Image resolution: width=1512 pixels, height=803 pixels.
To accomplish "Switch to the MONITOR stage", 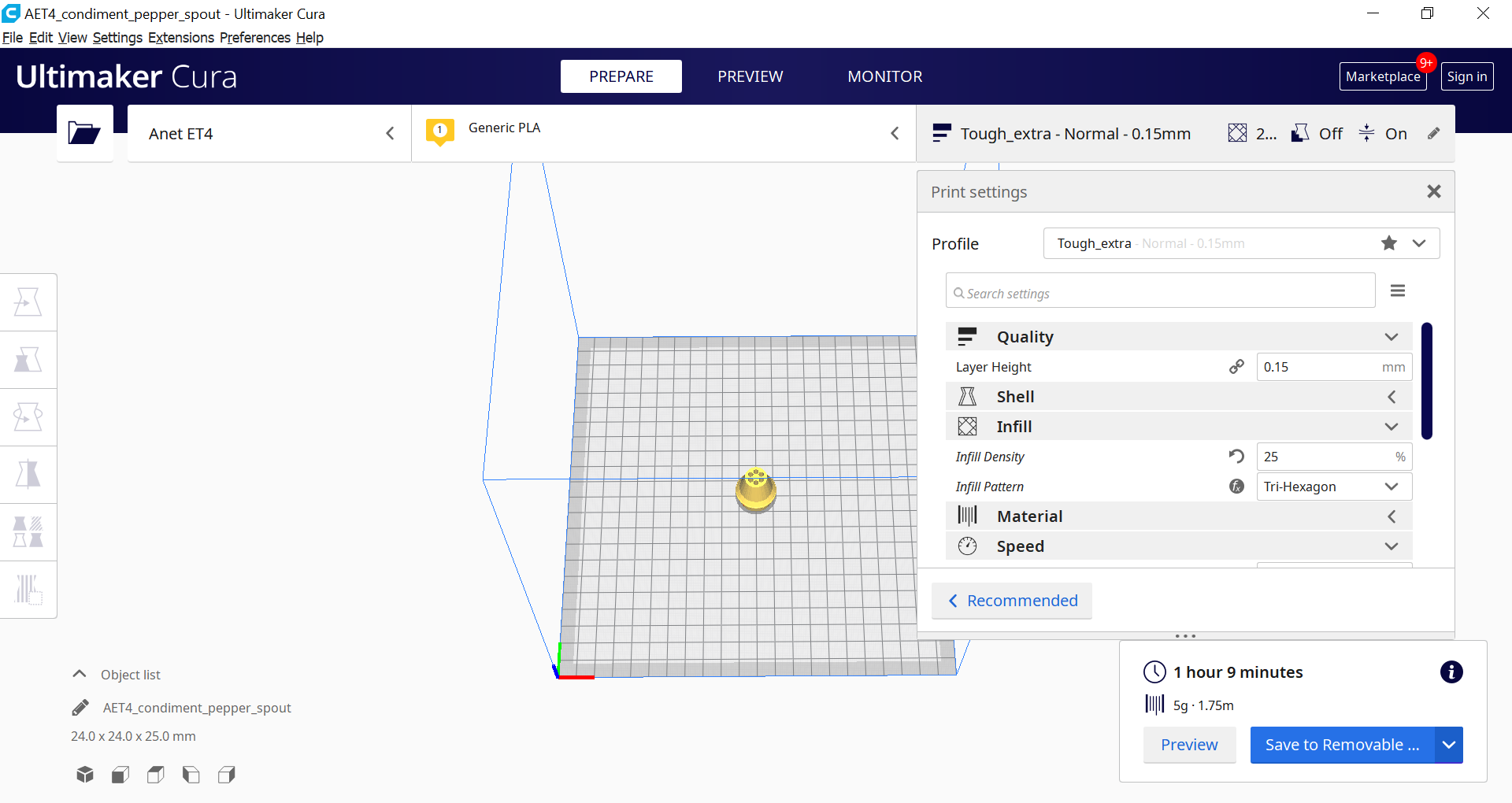I will click(x=885, y=76).
